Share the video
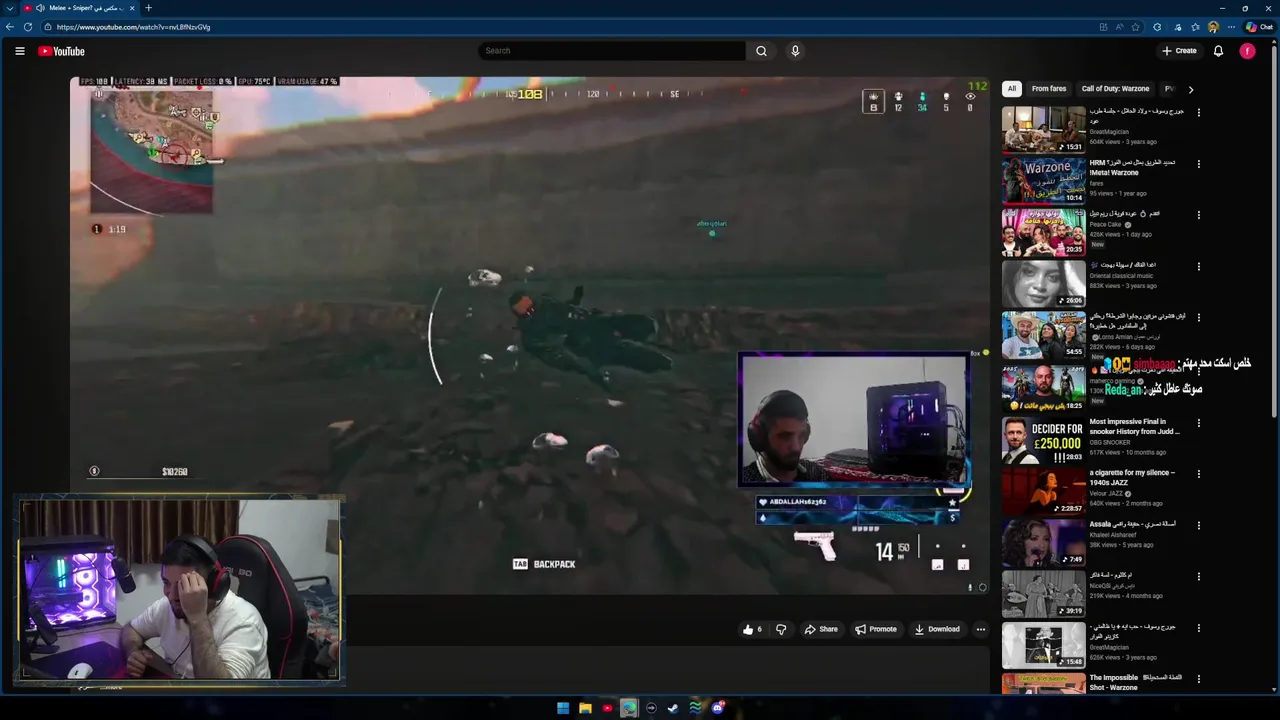Viewport: 1280px width, 720px height. coord(821,629)
